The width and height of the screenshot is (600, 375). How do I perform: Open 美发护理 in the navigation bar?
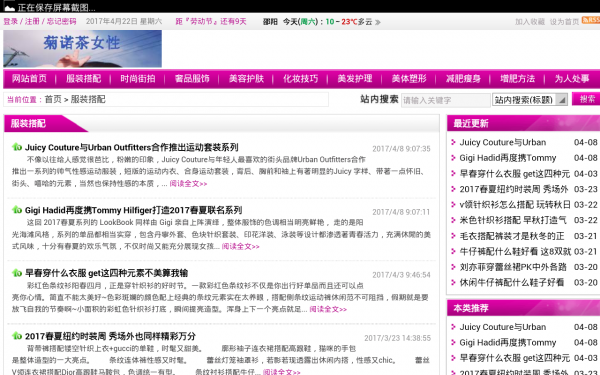(355, 78)
